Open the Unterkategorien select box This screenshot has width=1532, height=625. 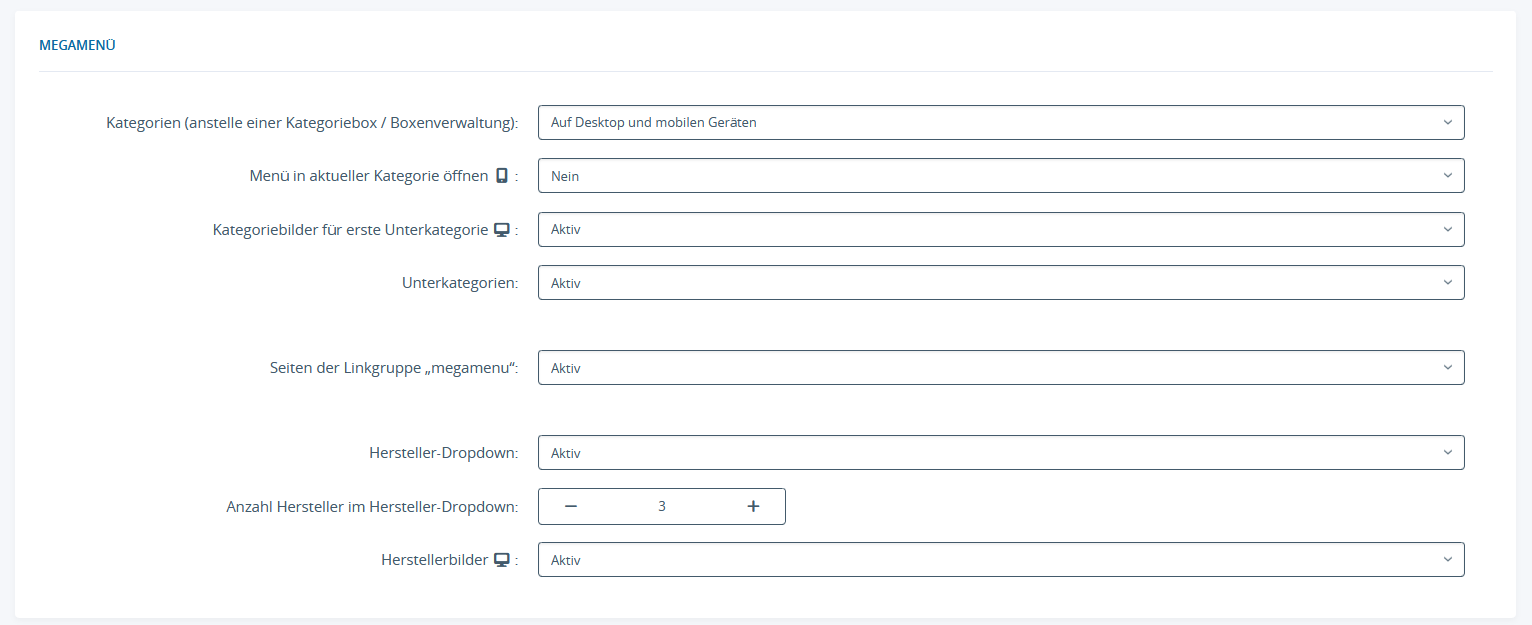[x=1001, y=283]
